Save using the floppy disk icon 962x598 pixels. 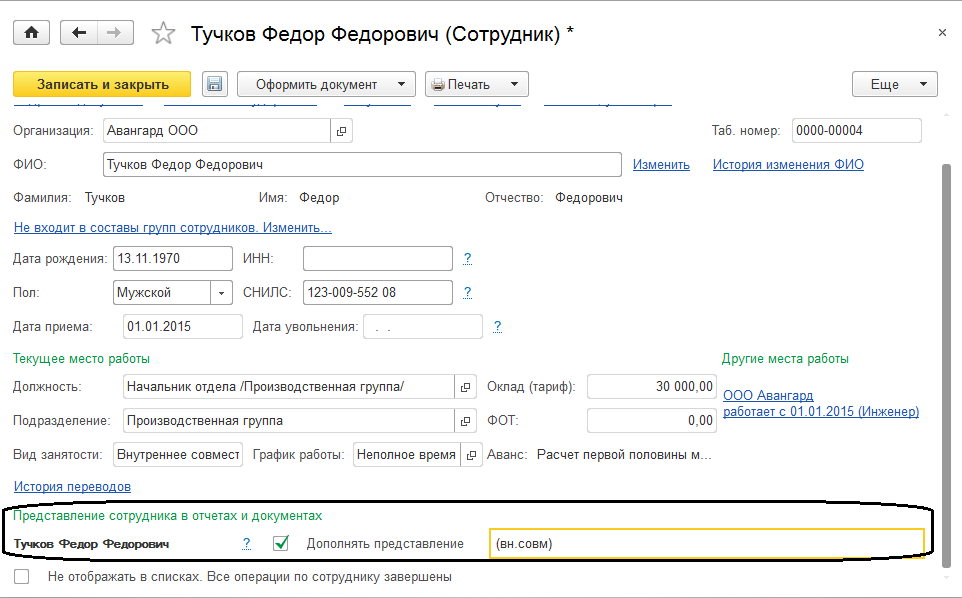coord(215,84)
